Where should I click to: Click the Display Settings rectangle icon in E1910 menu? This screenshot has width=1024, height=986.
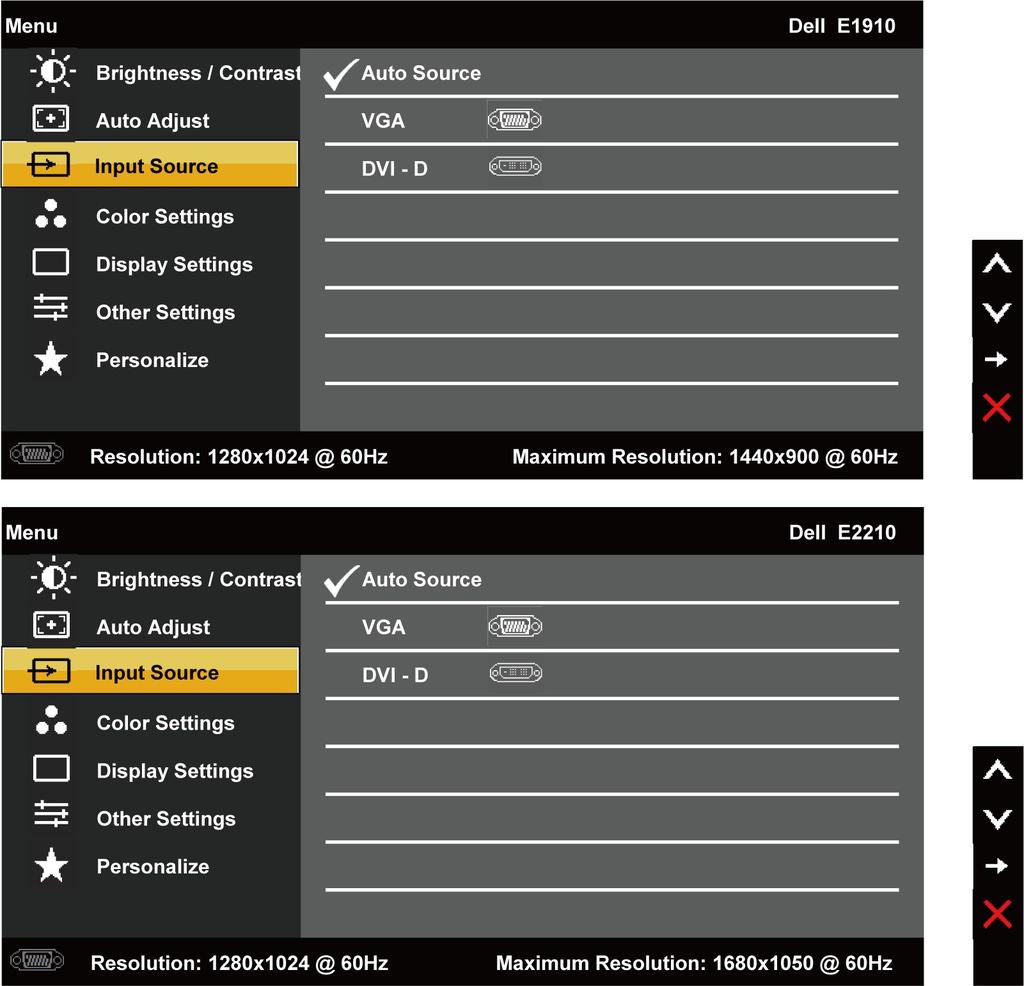click(51, 262)
